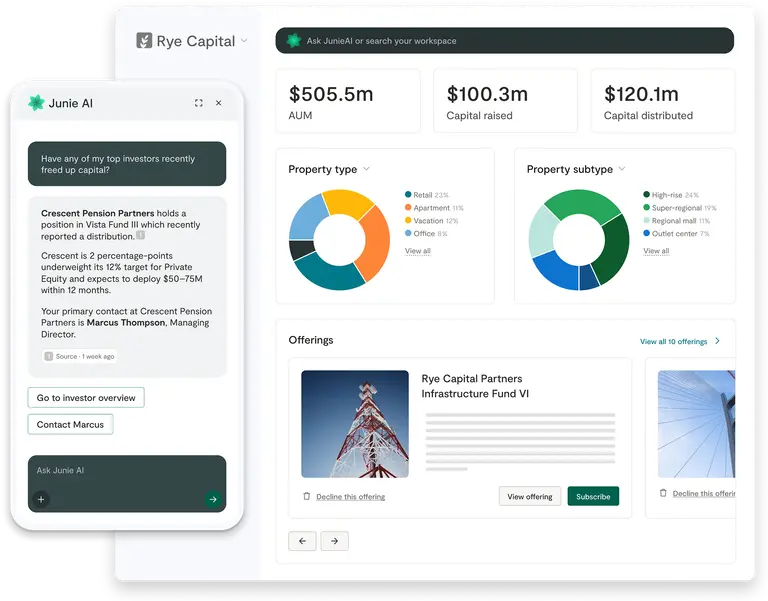This screenshot has height=601, width=768.
Task: Click the 'Marcus Thompson' bold name
Action: click(x=126, y=323)
